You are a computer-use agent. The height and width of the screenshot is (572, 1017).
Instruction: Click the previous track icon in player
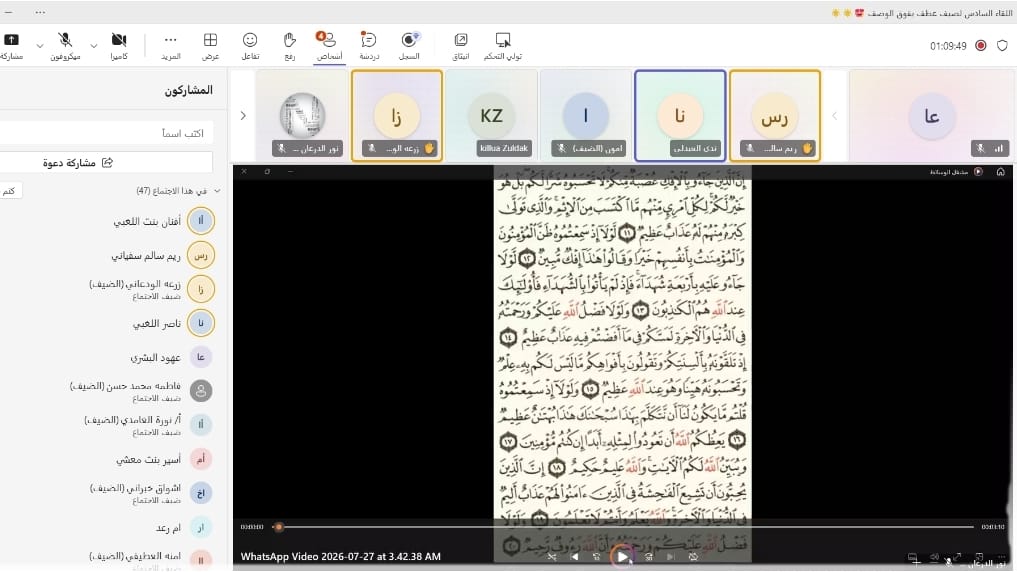click(575, 556)
